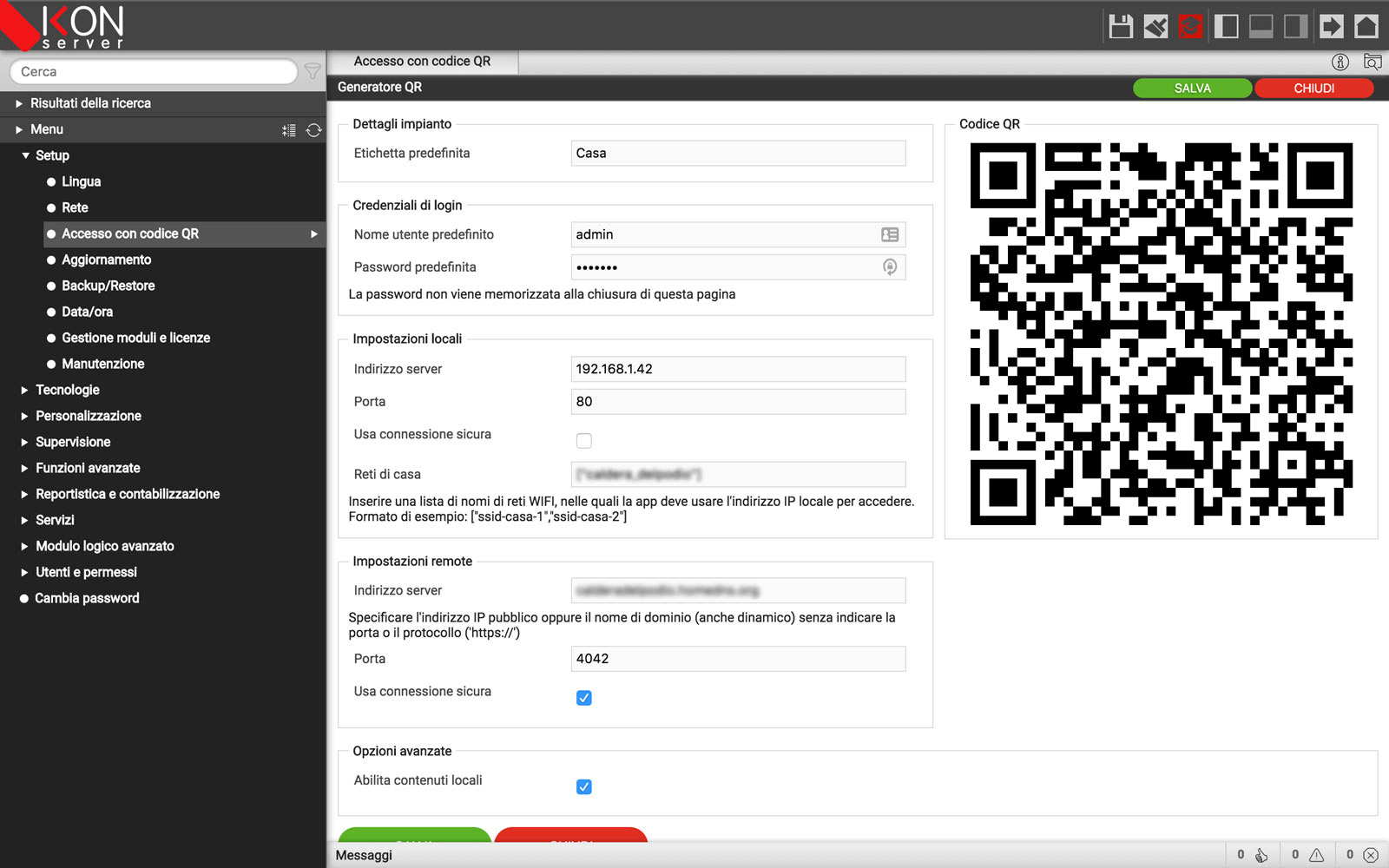Image resolution: width=1389 pixels, height=868 pixels.
Task: Click local Indirizzo server field 192.168.1.42
Action: (x=738, y=369)
